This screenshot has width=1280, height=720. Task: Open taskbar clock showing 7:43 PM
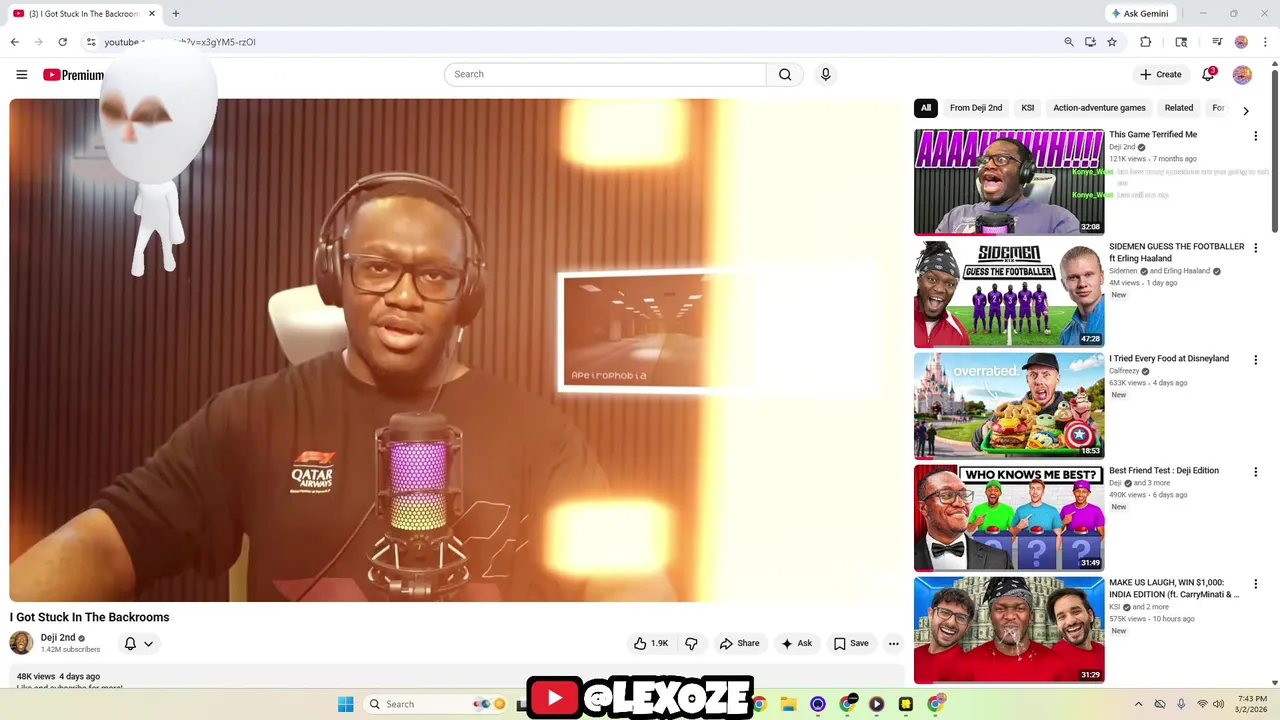click(1252, 704)
